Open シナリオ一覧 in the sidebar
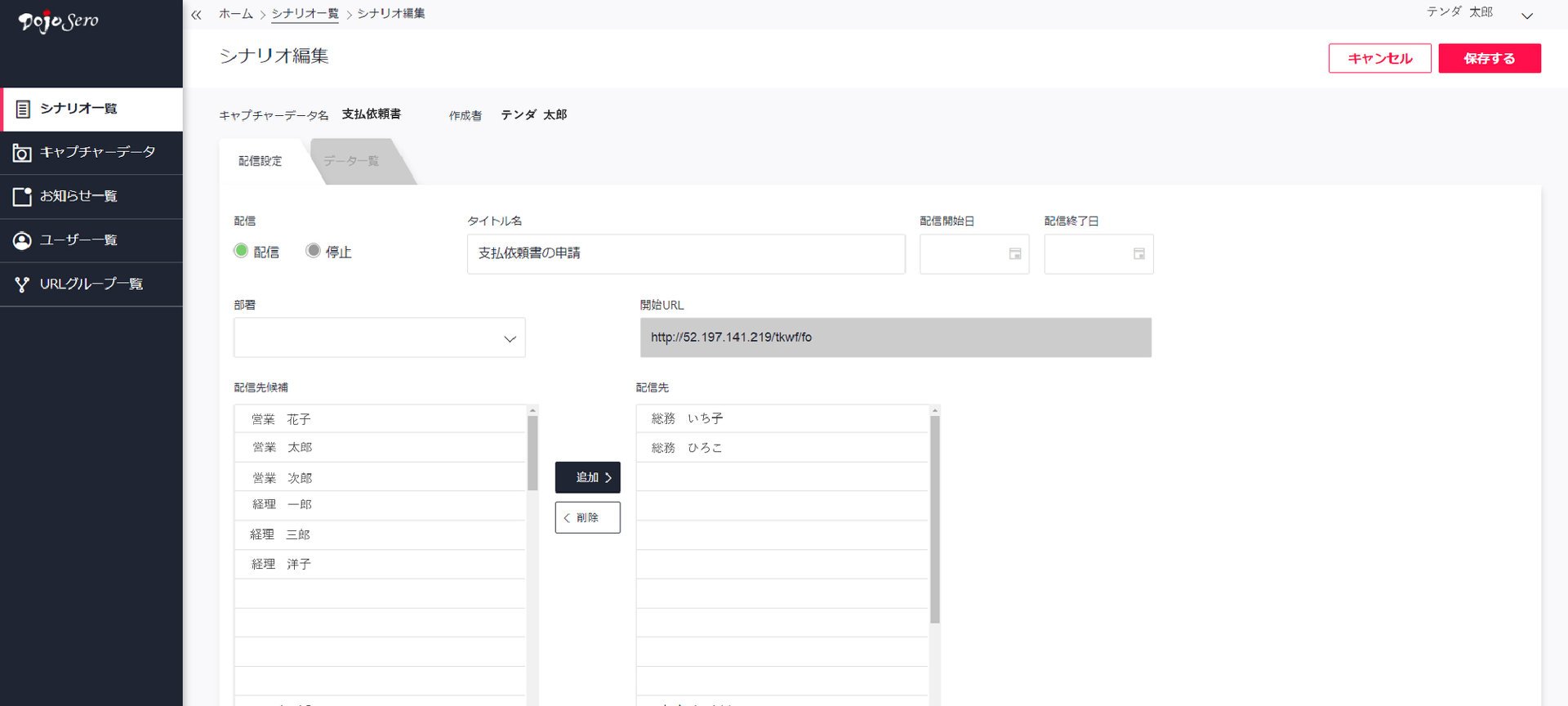This screenshot has height=706, width=1568. [x=92, y=109]
